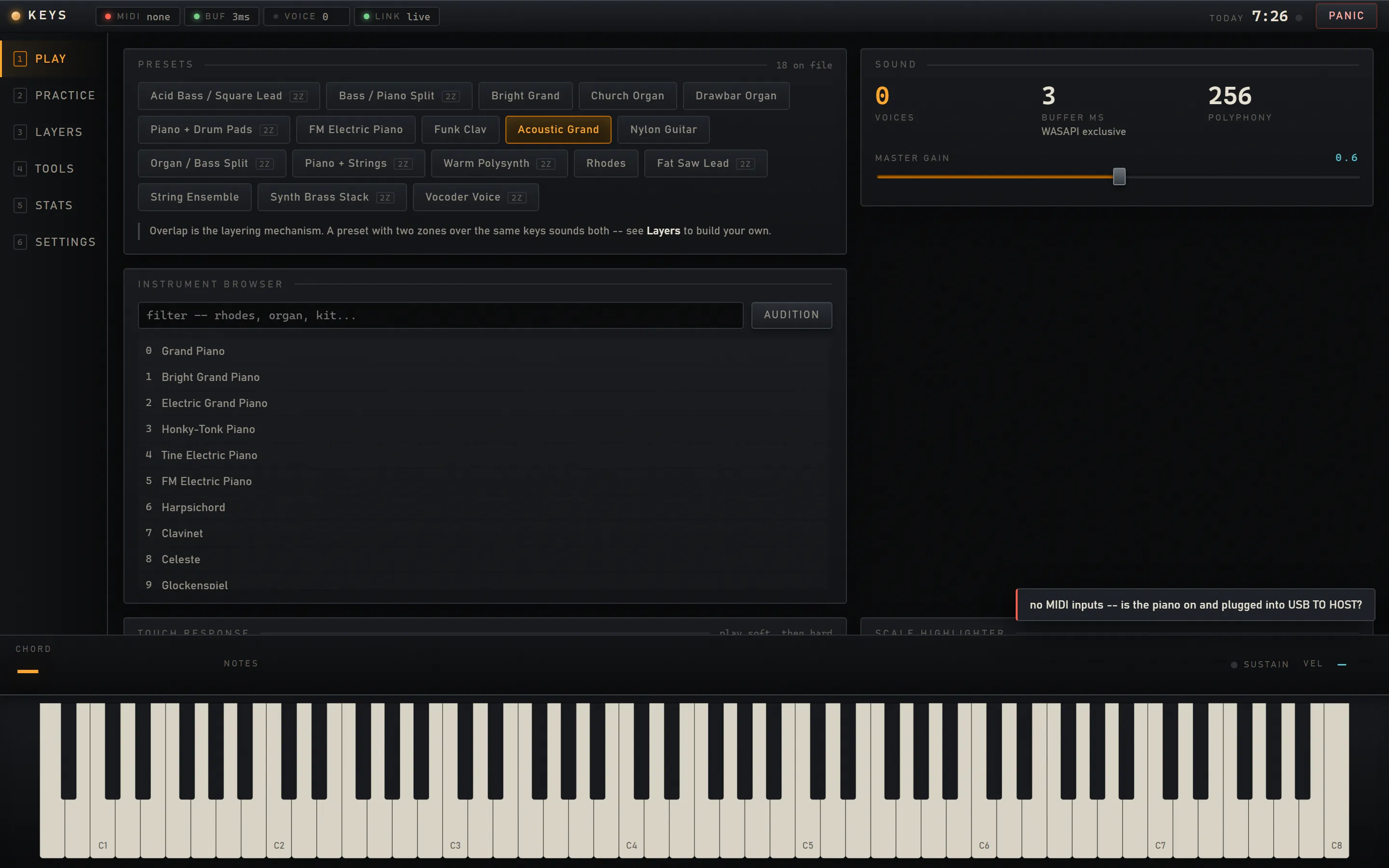
Task: Hit the PANIC button
Action: coord(1346,16)
